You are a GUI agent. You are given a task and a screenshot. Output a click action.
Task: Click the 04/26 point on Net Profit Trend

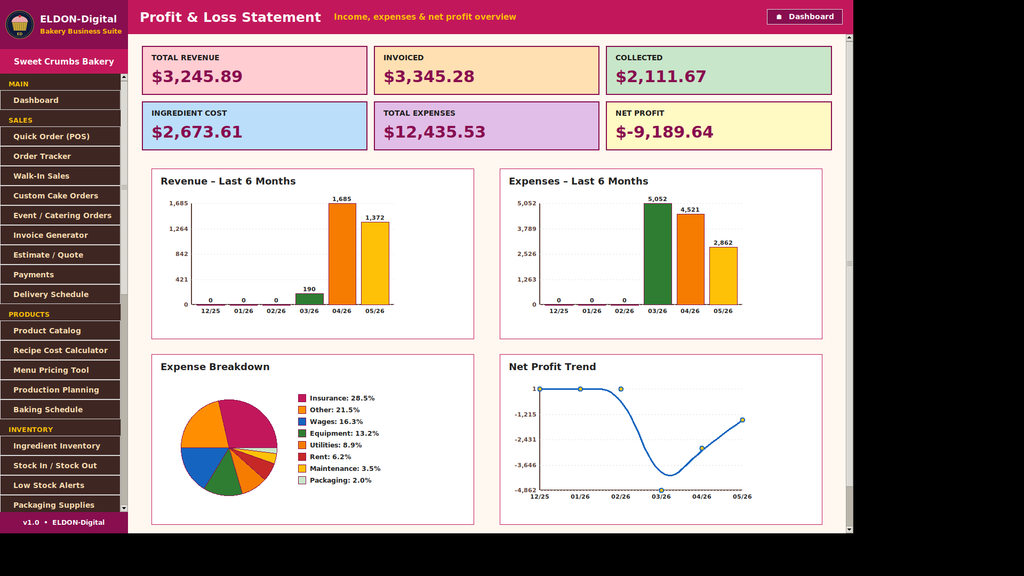702,448
